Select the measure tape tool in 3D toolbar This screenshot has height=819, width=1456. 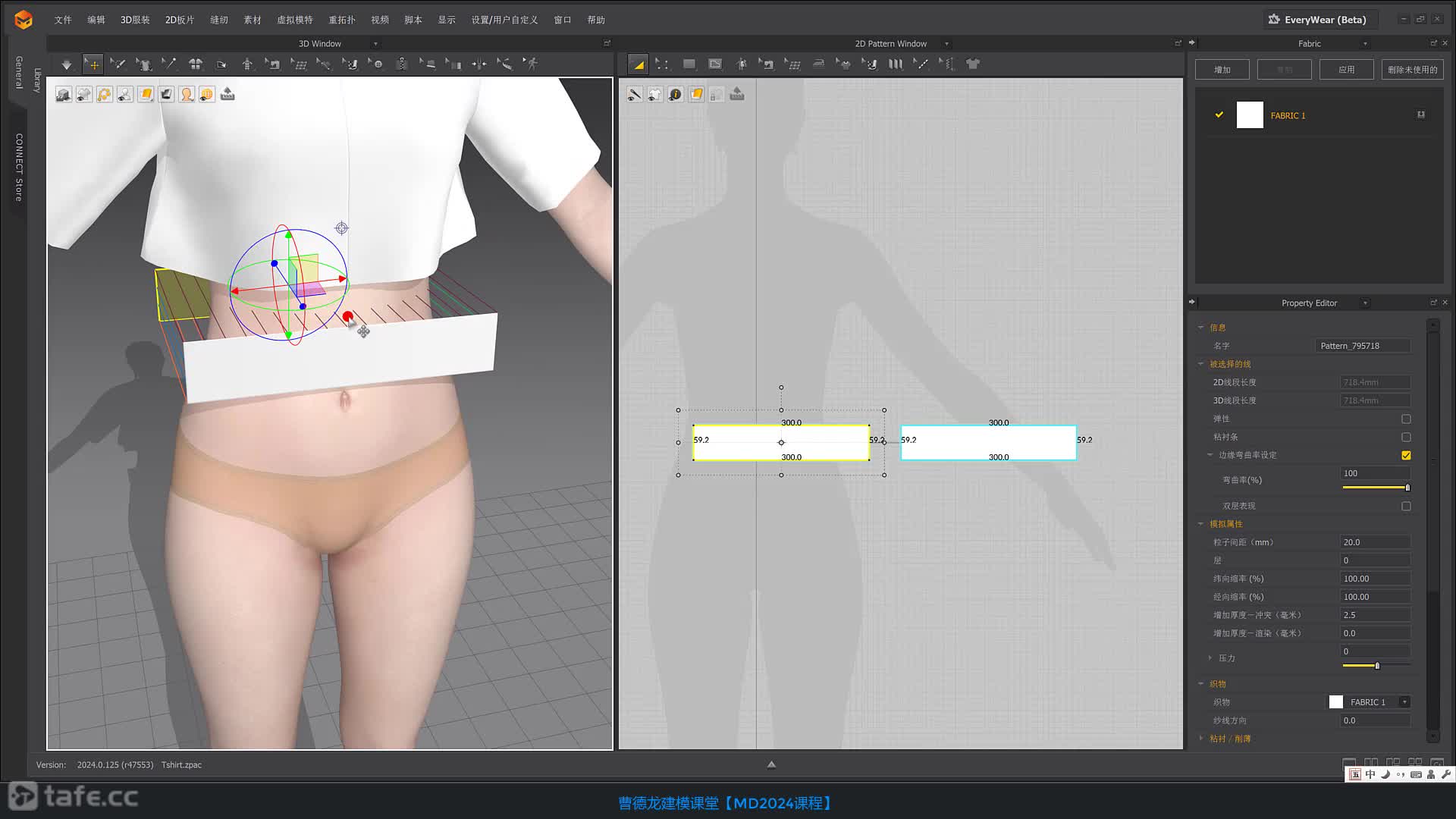(x=504, y=64)
